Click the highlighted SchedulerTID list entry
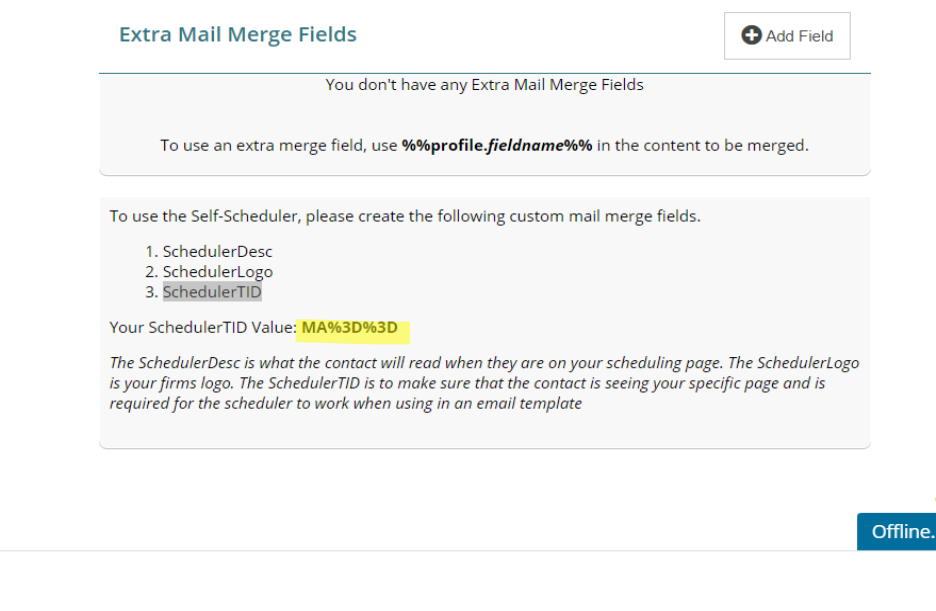The image size is (936, 611). point(212,292)
